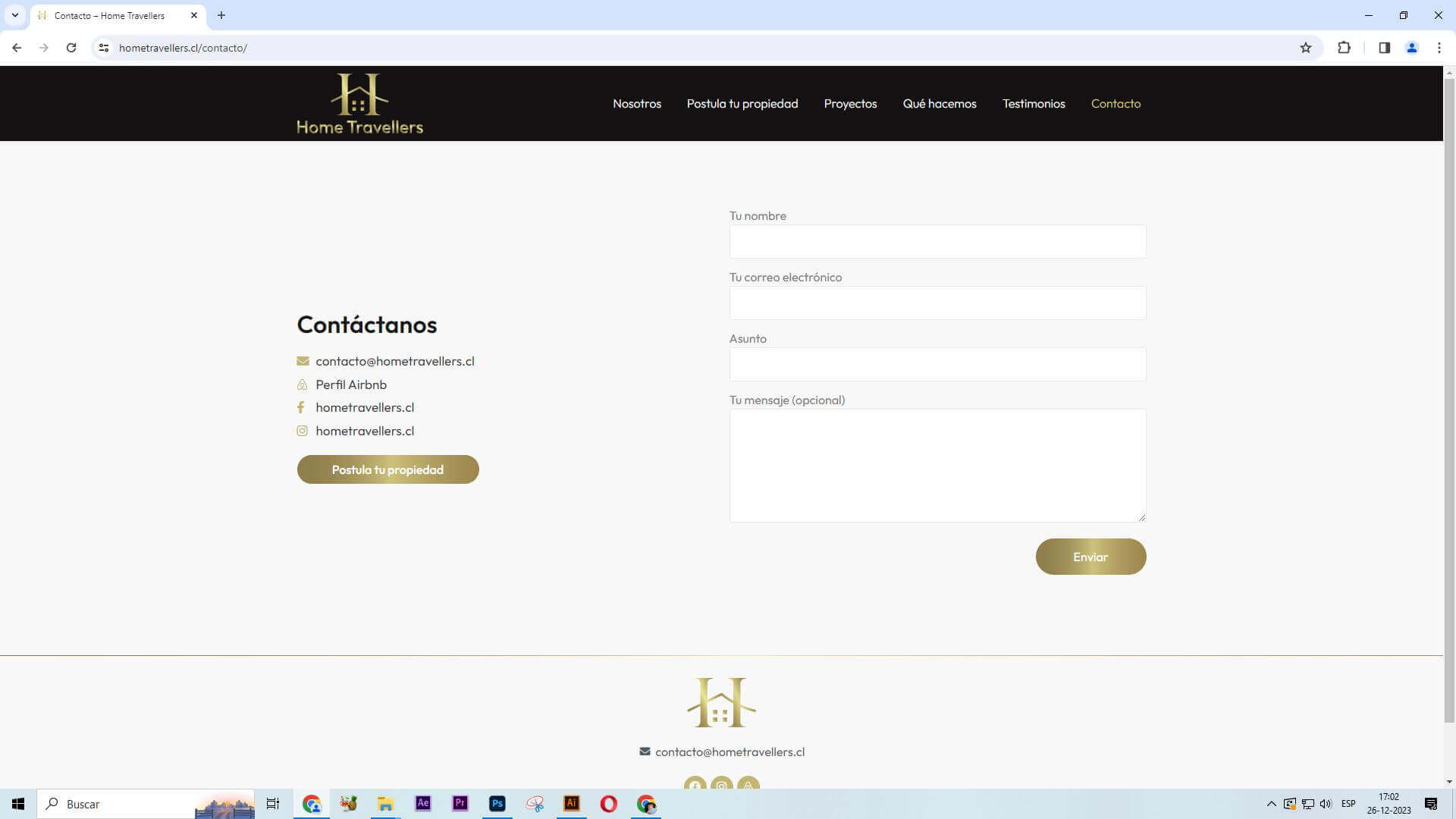The height and width of the screenshot is (819, 1456).
Task: Click the Airbnb icon beside Perfil Airbnb
Action: coord(302,384)
